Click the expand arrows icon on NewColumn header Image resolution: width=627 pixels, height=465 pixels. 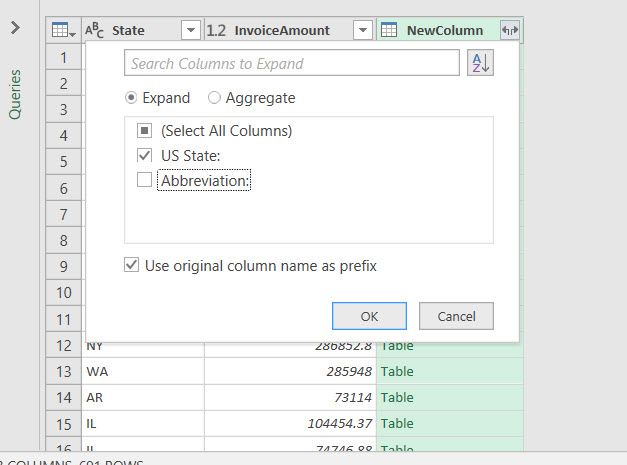(x=509, y=31)
